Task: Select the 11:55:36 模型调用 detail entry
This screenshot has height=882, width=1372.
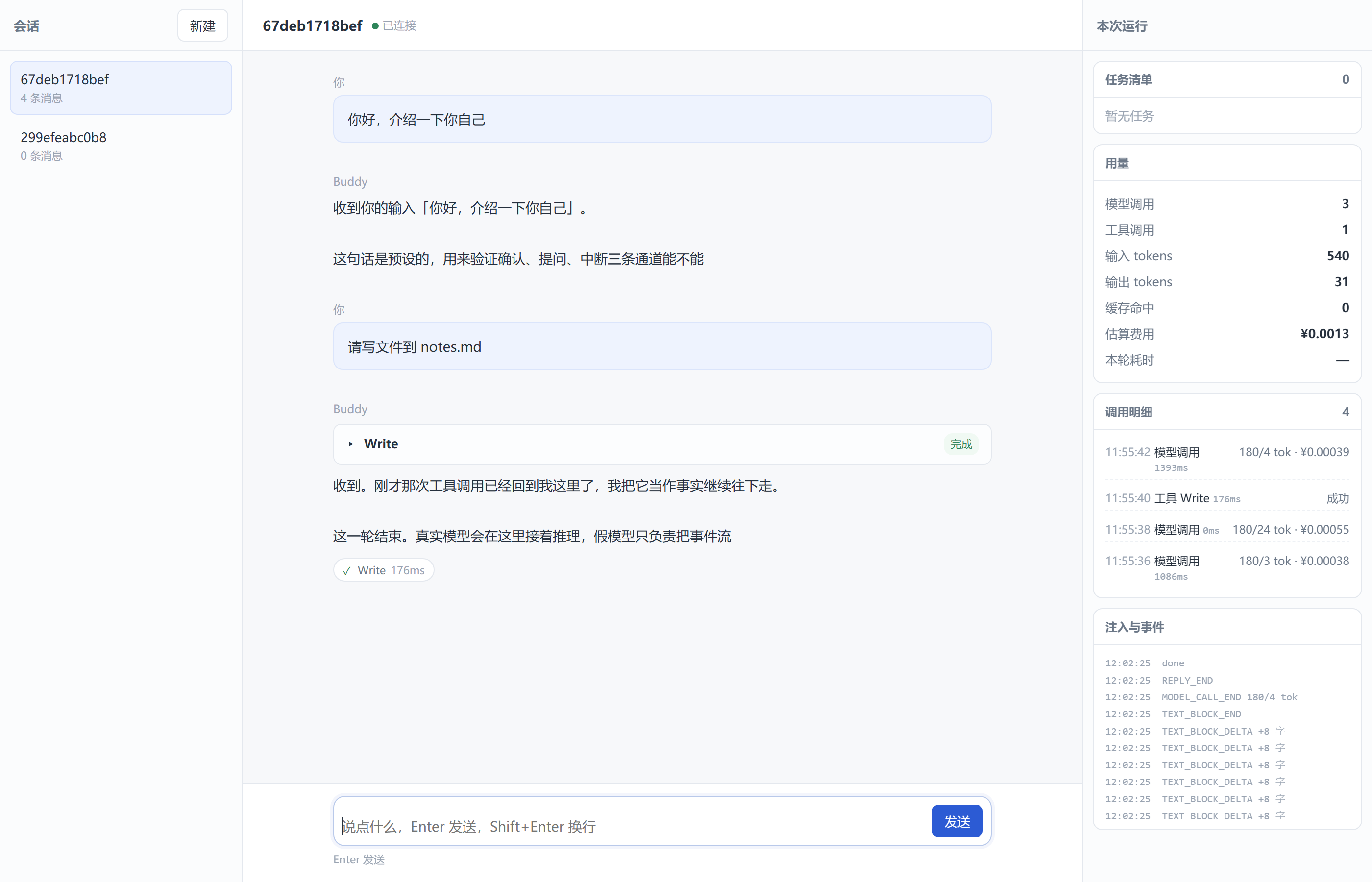Action: [1226, 567]
